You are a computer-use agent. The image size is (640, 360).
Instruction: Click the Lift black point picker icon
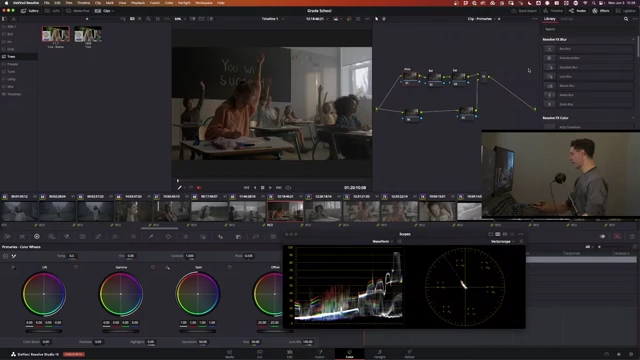point(13,267)
